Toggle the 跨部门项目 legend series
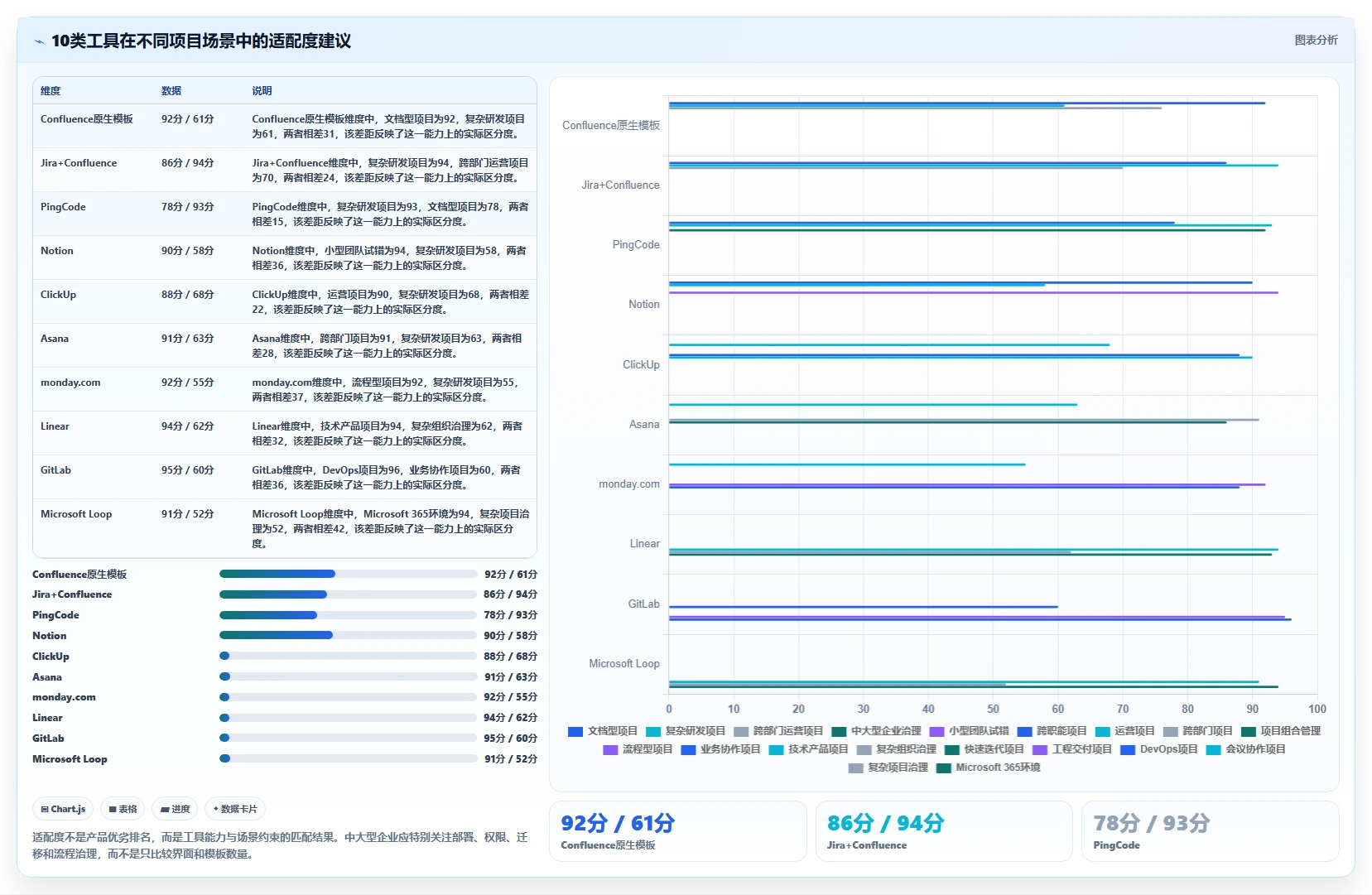Screen dimensions: 1372x895 point(1198,731)
